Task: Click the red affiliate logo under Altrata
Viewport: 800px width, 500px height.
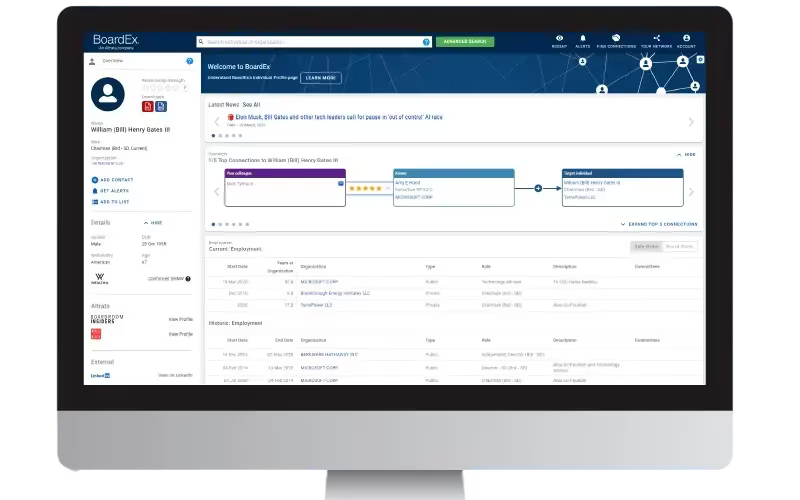Action: [x=95, y=334]
